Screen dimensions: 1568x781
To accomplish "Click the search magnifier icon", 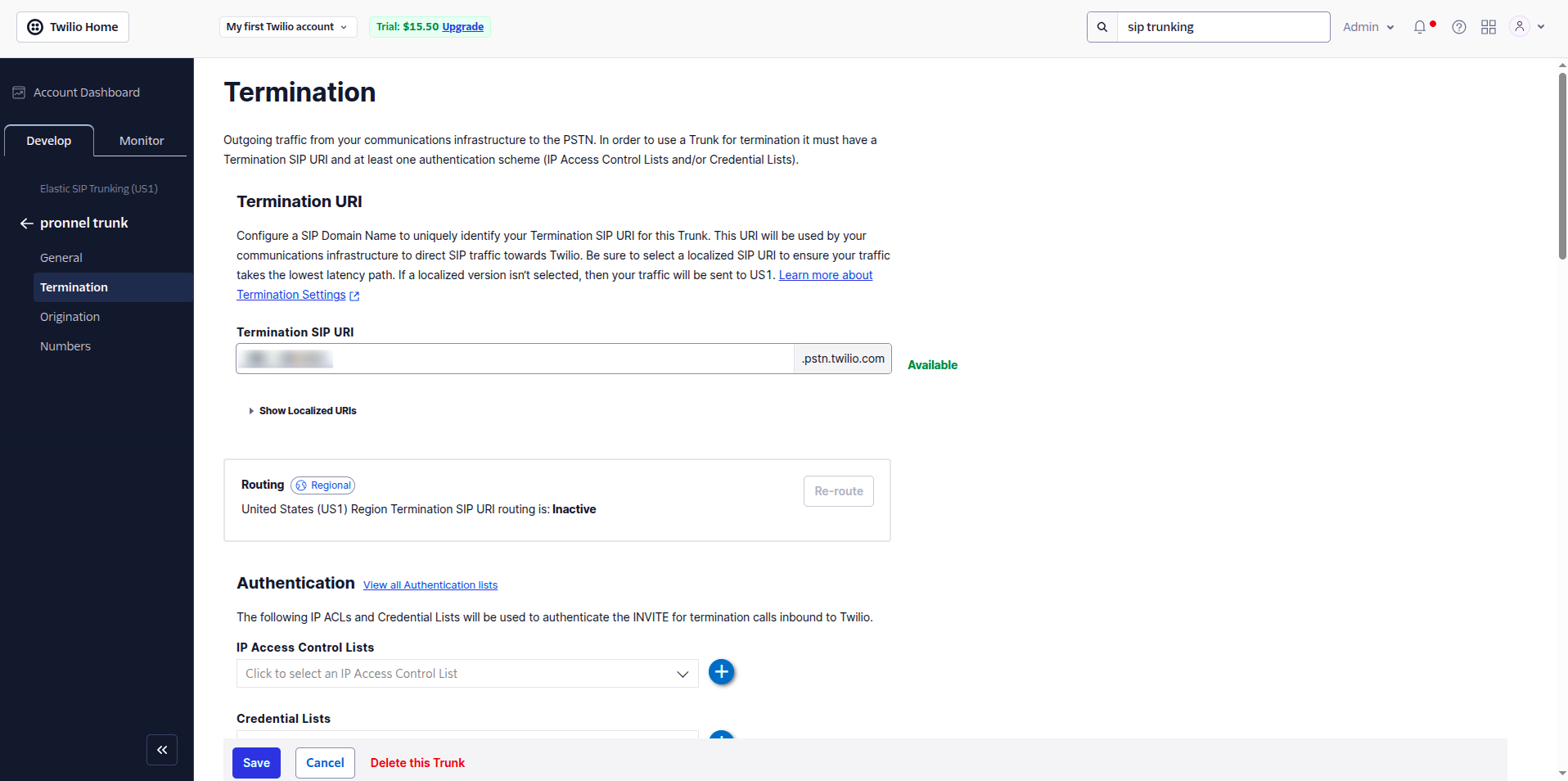I will pyautogui.click(x=1102, y=27).
